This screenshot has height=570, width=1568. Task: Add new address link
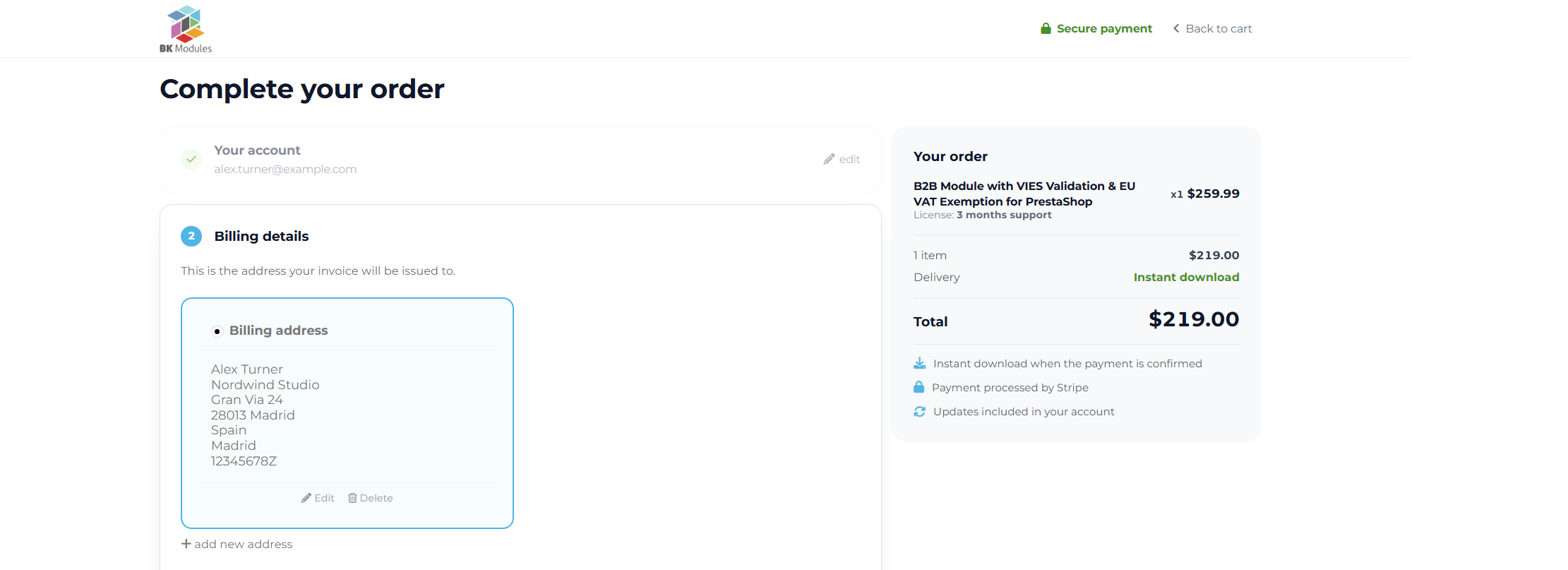[237, 544]
